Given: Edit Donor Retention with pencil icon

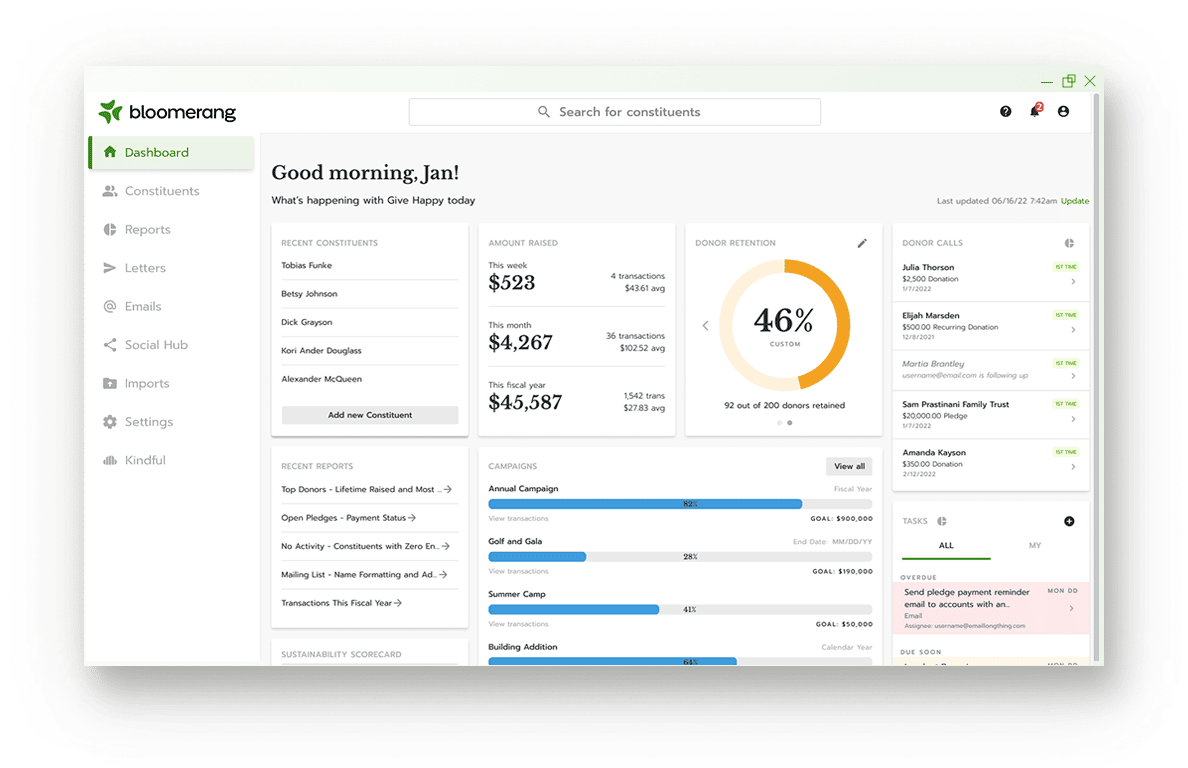Looking at the screenshot, I should pos(862,243).
